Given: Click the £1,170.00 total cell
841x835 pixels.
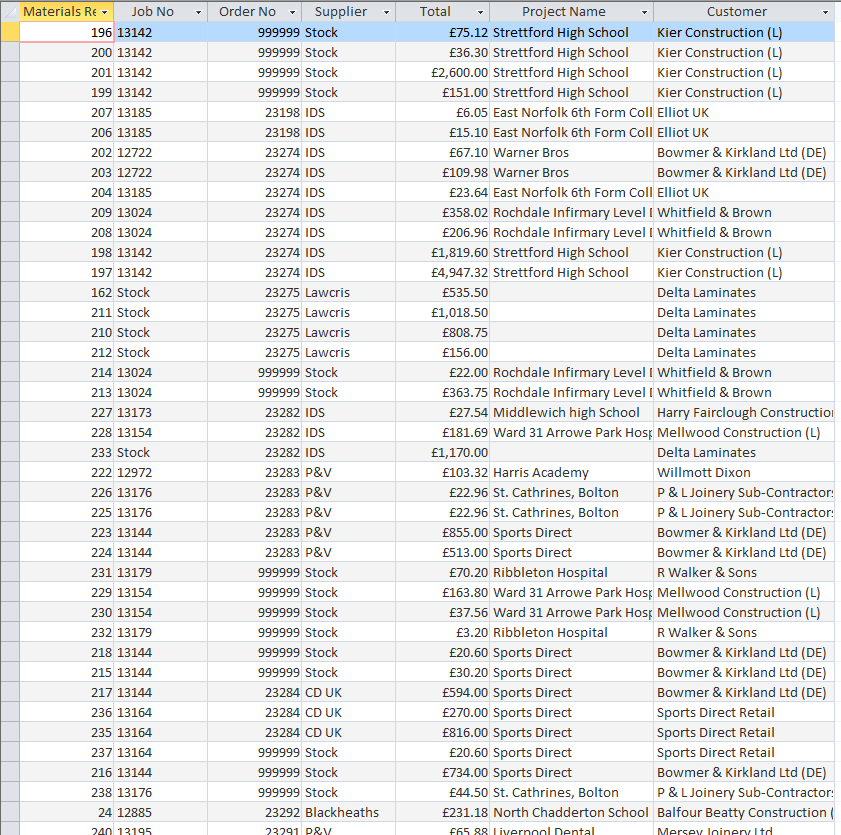Looking at the screenshot, I should point(442,453).
